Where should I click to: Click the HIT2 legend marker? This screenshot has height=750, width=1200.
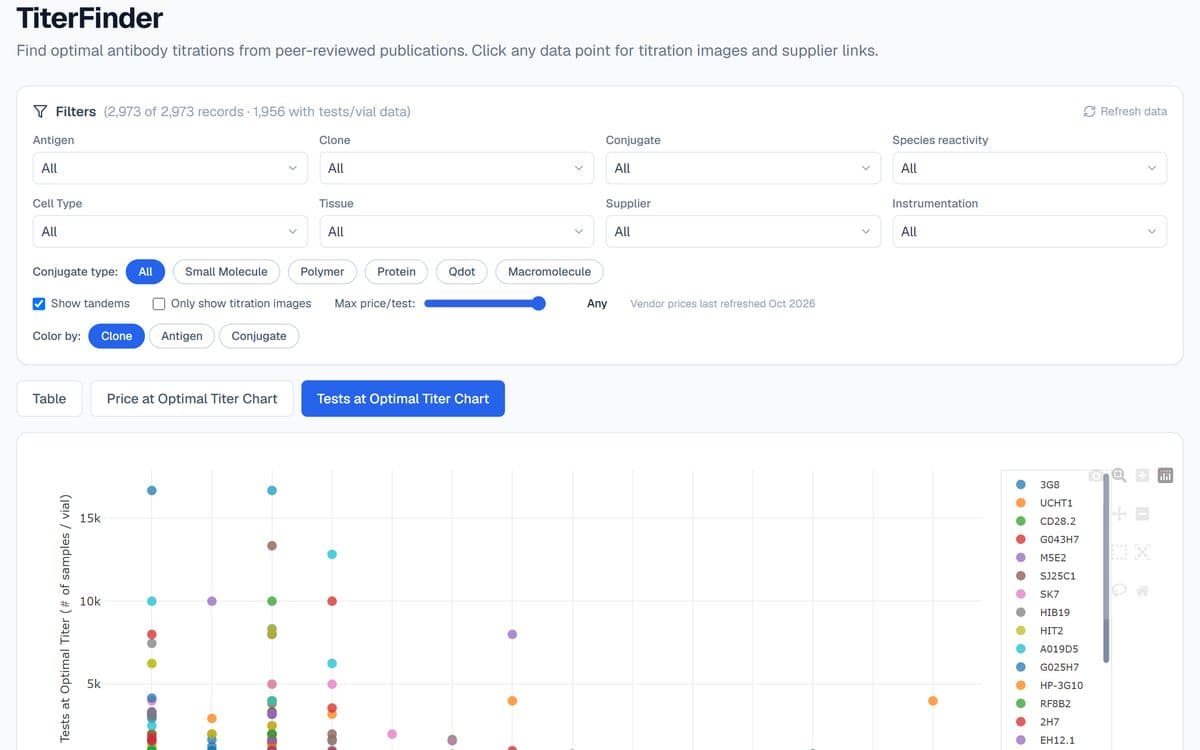1020,630
